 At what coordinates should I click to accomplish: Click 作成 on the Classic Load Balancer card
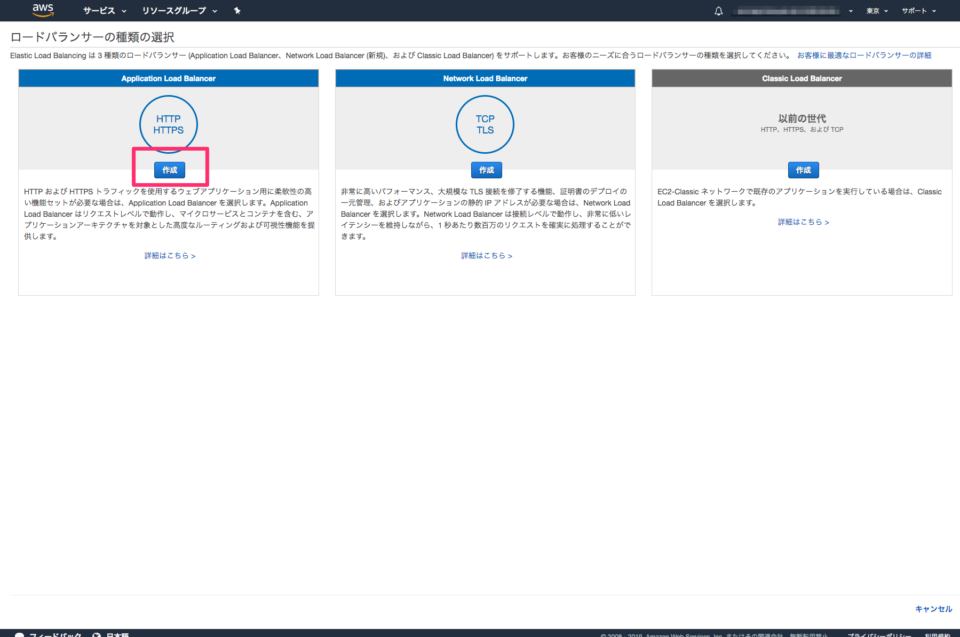click(801, 169)
